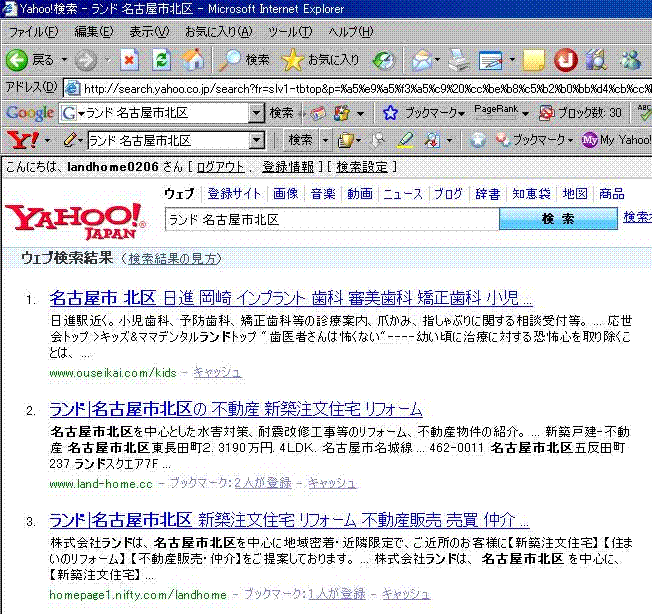This screenshot has width=652, height=614.
Task: Switch to the 画像 search tab
Action: [x=286, y=194]
